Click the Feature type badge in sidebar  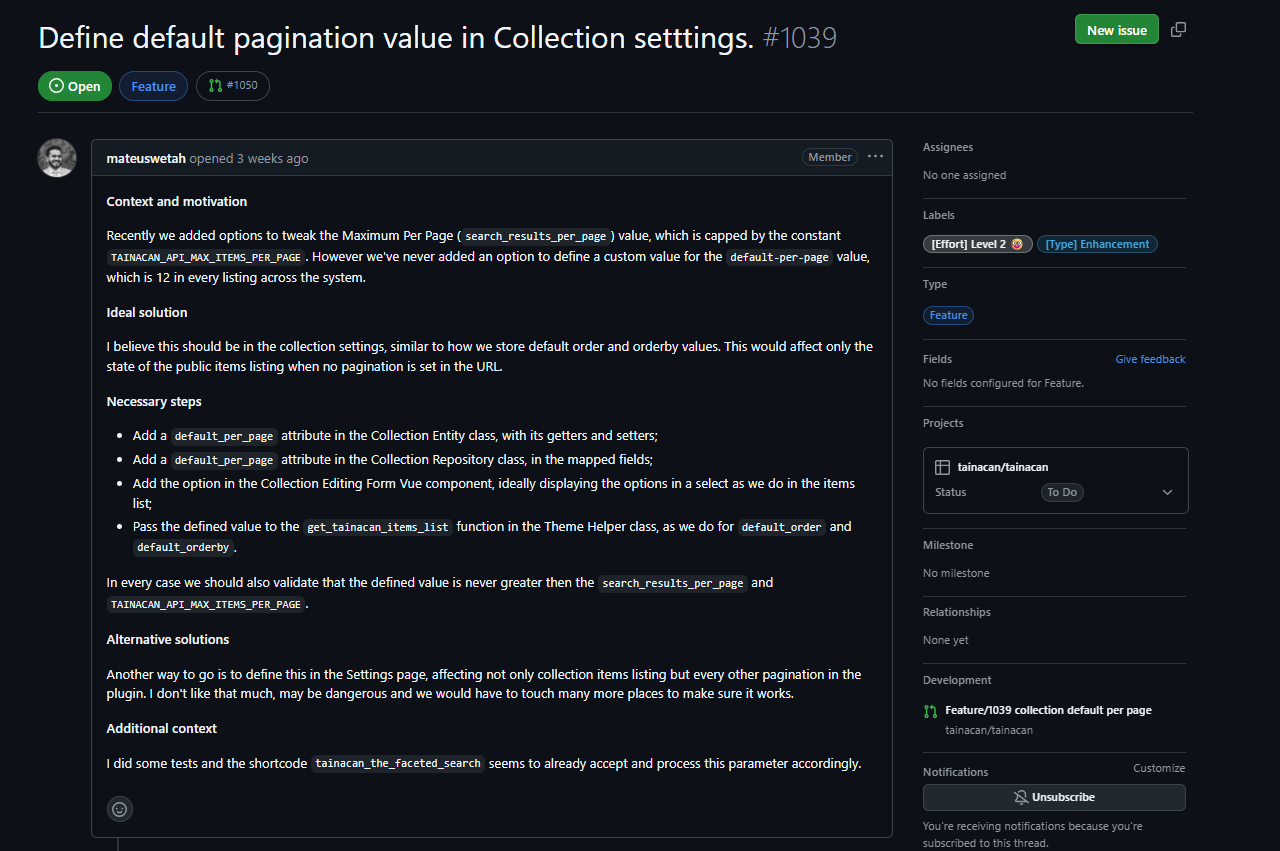tap(948, 315)
